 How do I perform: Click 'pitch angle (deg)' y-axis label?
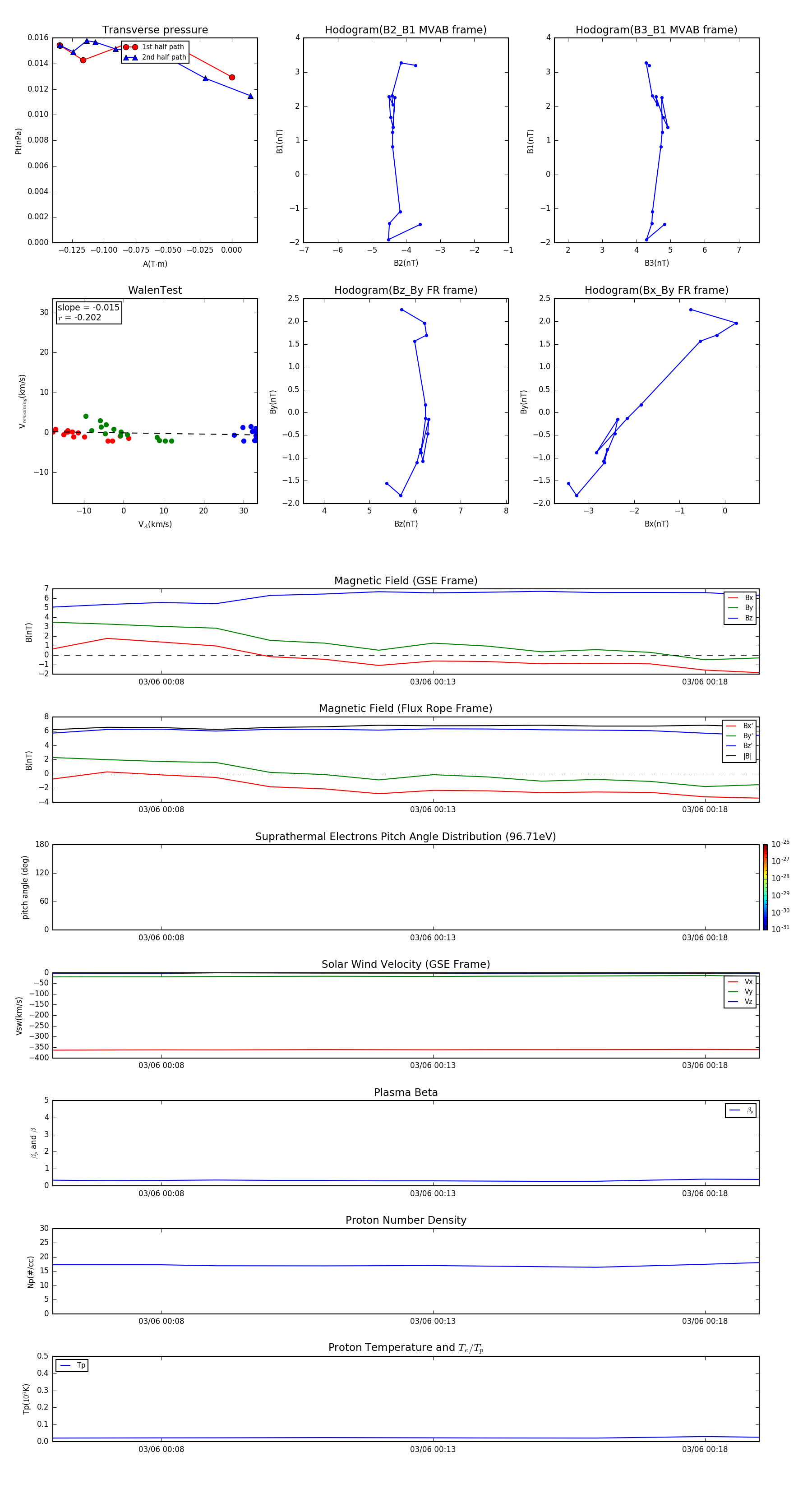[x=25, y=887]
